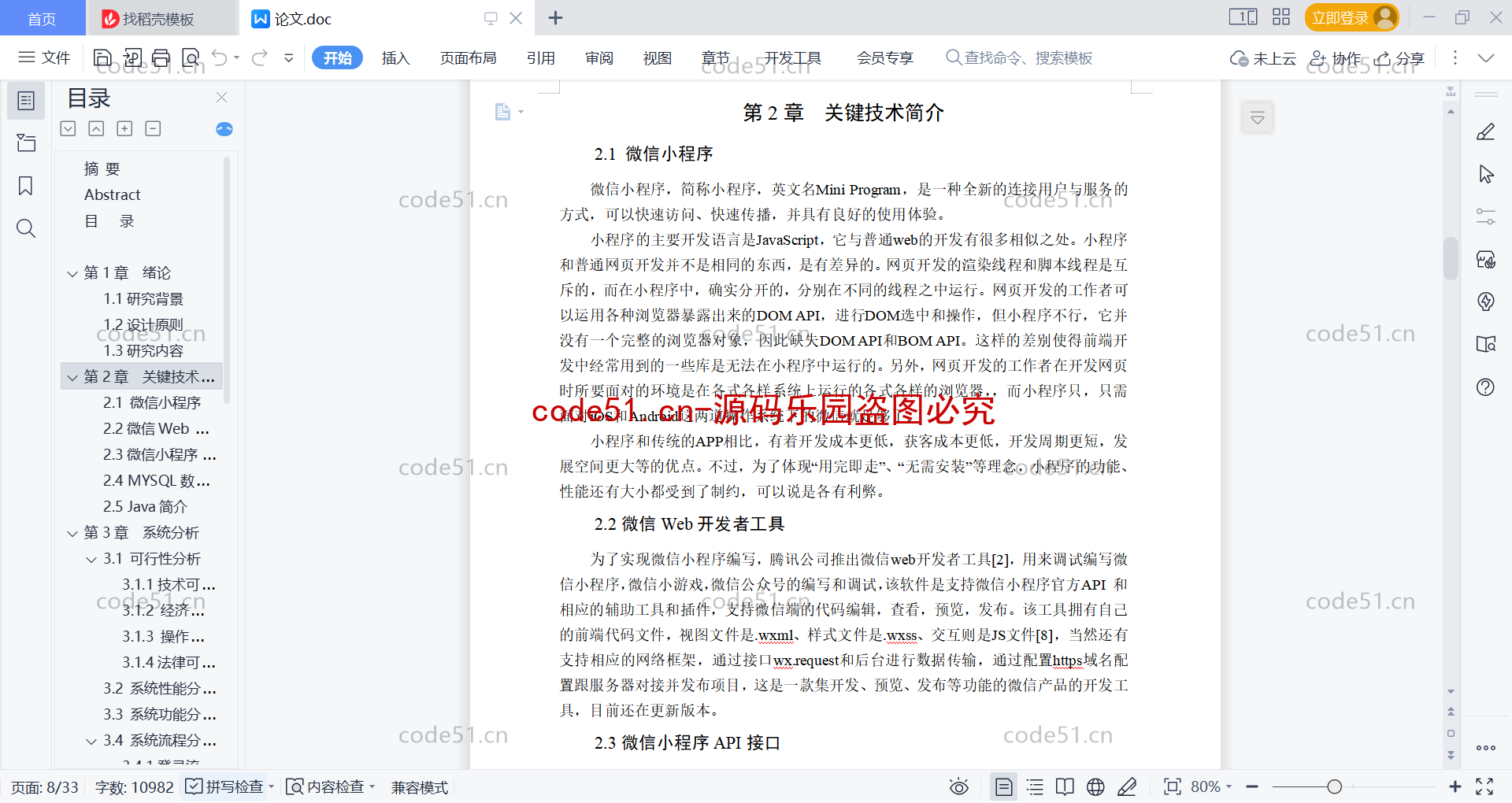Switch to page layout view
This screenshot has width=1512, height=803.
click(x=1003, y=786)
